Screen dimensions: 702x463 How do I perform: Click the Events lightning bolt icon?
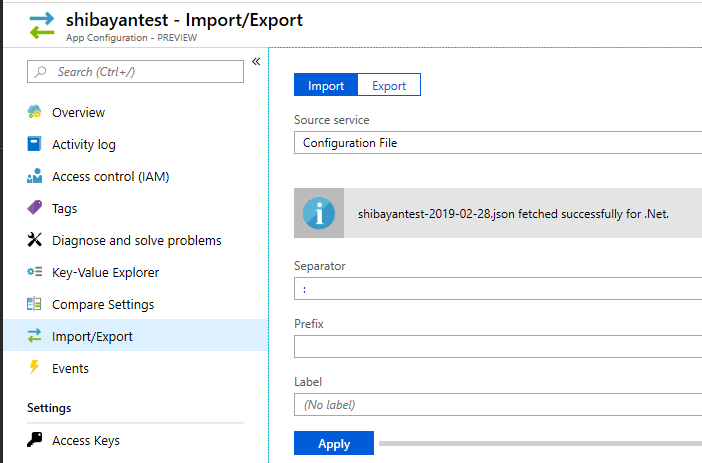point(34,368)
